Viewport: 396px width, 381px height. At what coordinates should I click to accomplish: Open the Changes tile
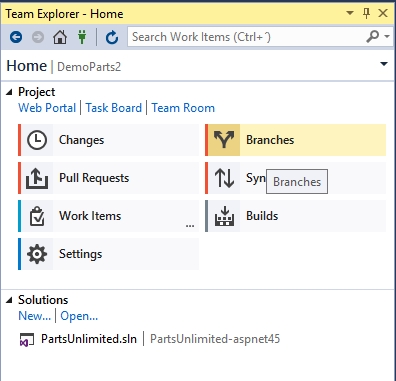point(109,140)
